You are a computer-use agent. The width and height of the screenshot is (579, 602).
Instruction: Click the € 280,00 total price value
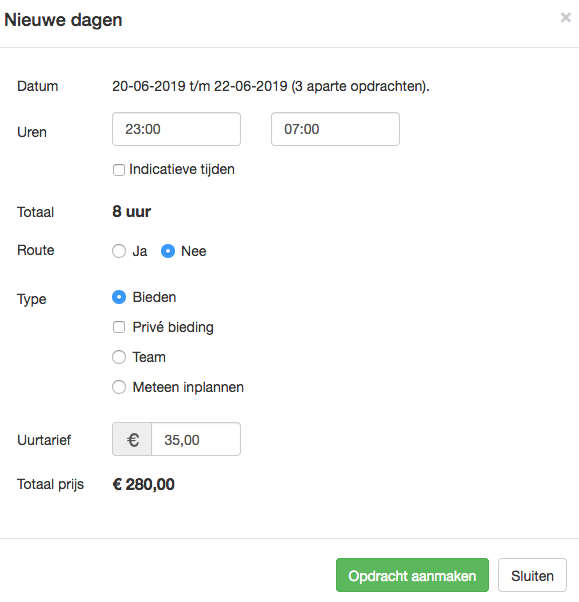click(144, 484)
